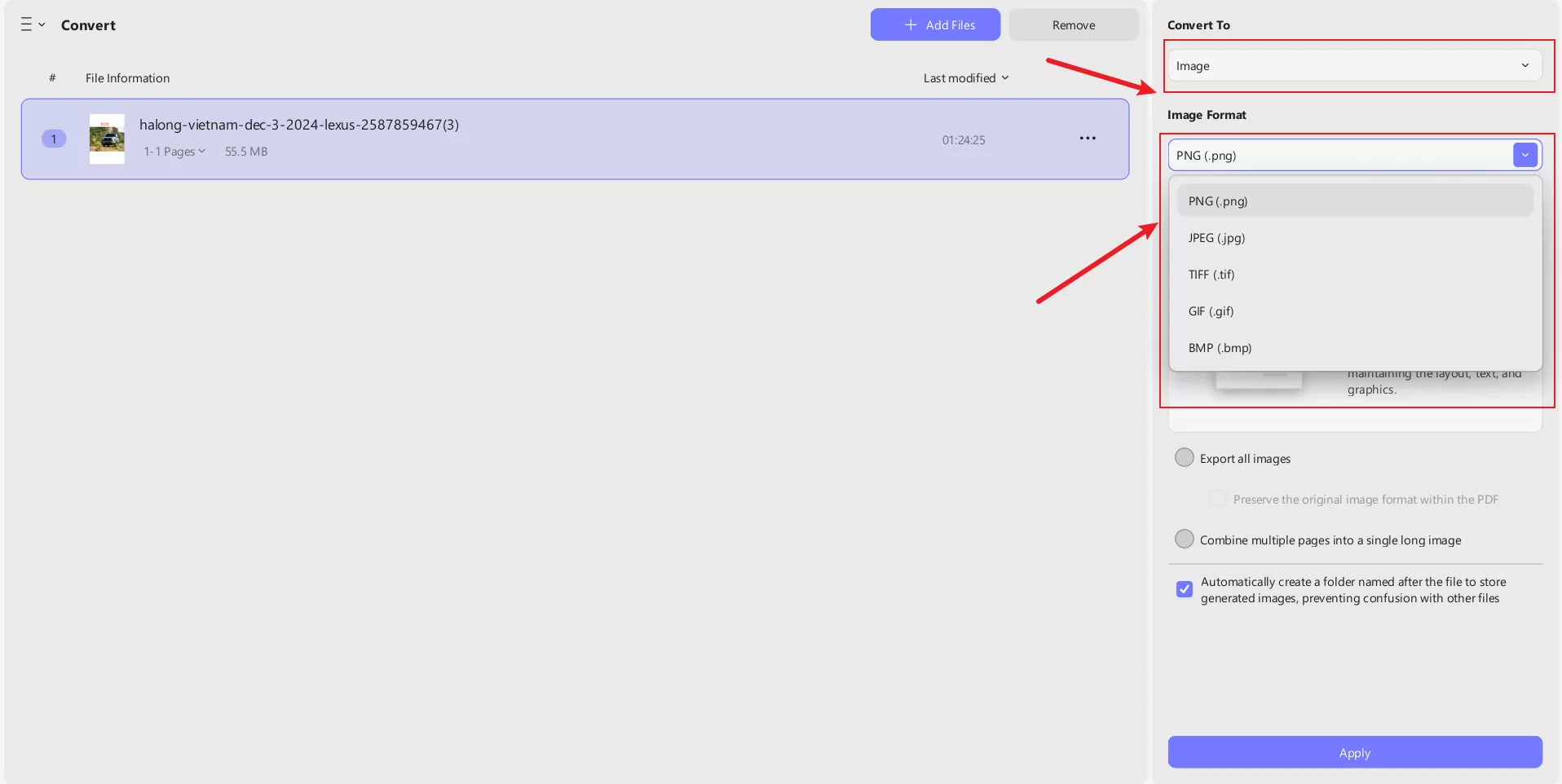Click the File Information column header
Viewport: 1562px width, 784px height.
pyautogui.click(x=127, y=78)
